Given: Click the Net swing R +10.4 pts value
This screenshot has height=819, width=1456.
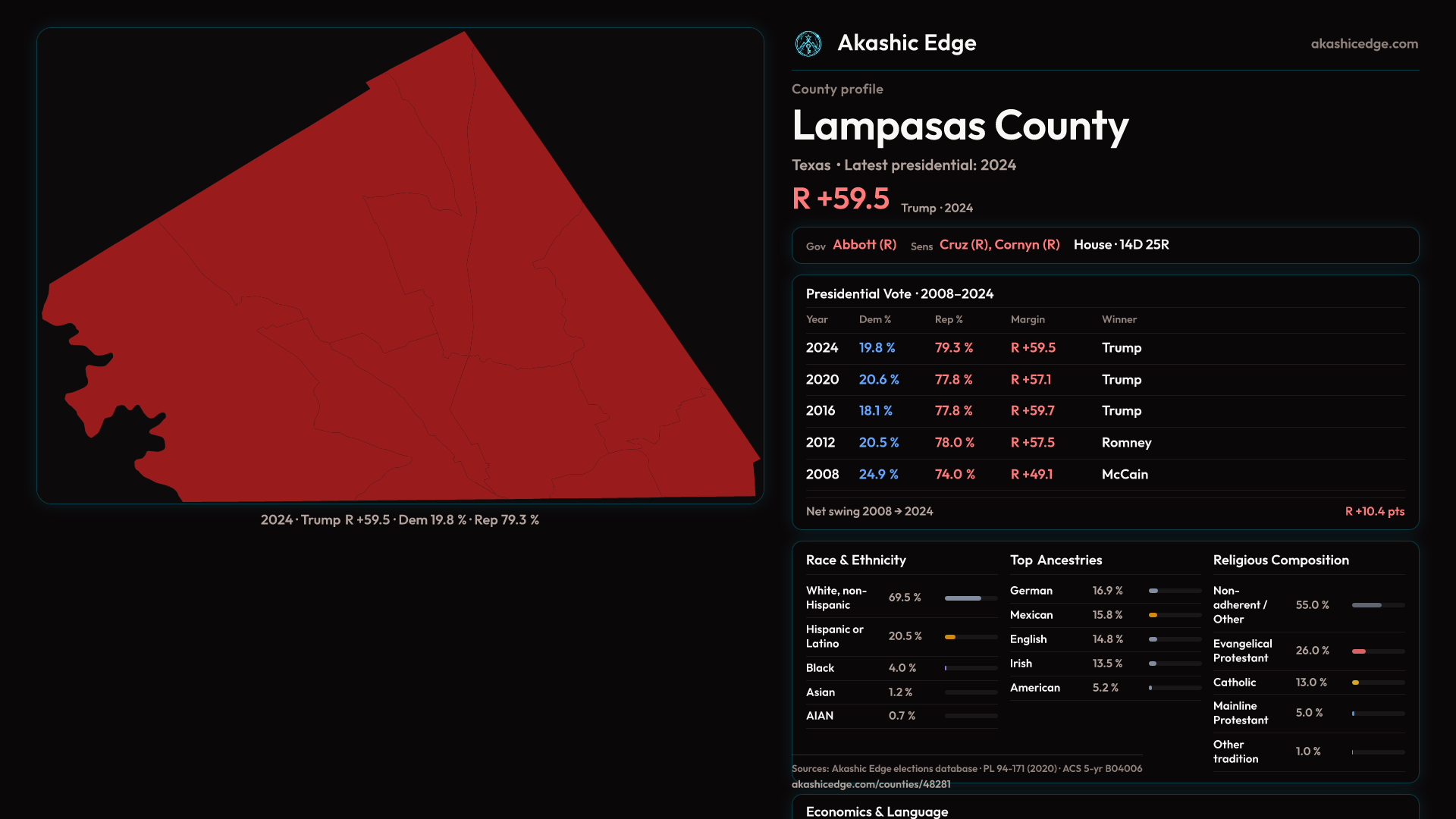Looking at the screenshot, I should 1374,512.
